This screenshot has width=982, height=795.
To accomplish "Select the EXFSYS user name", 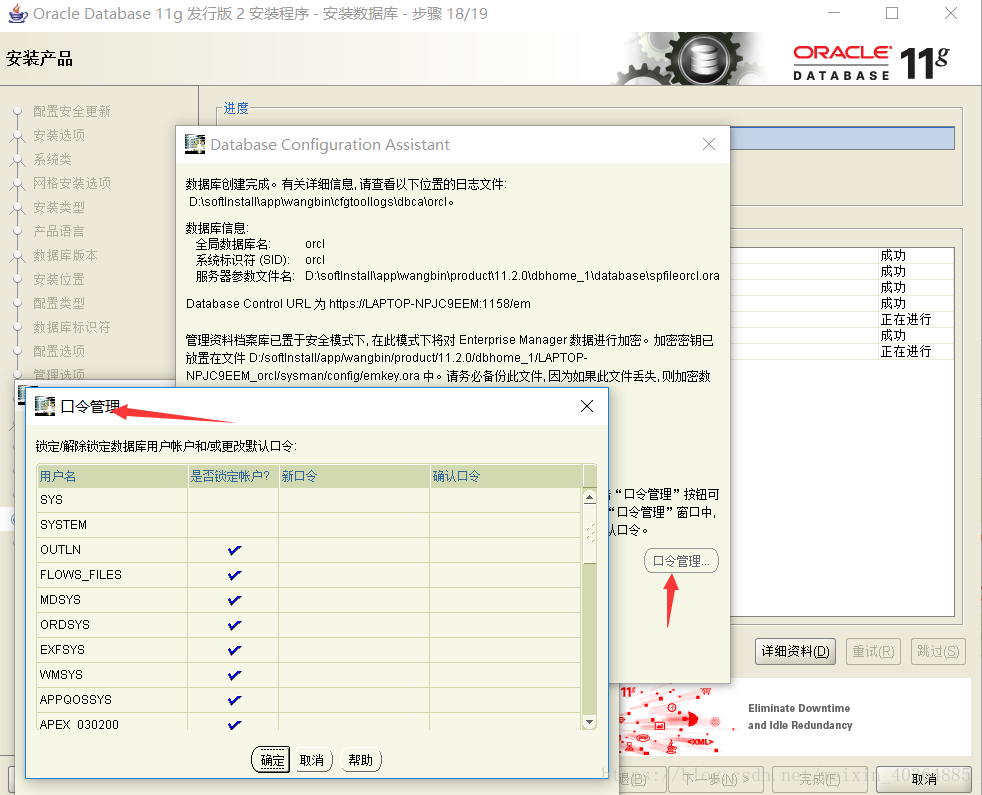I will (62, 650).
